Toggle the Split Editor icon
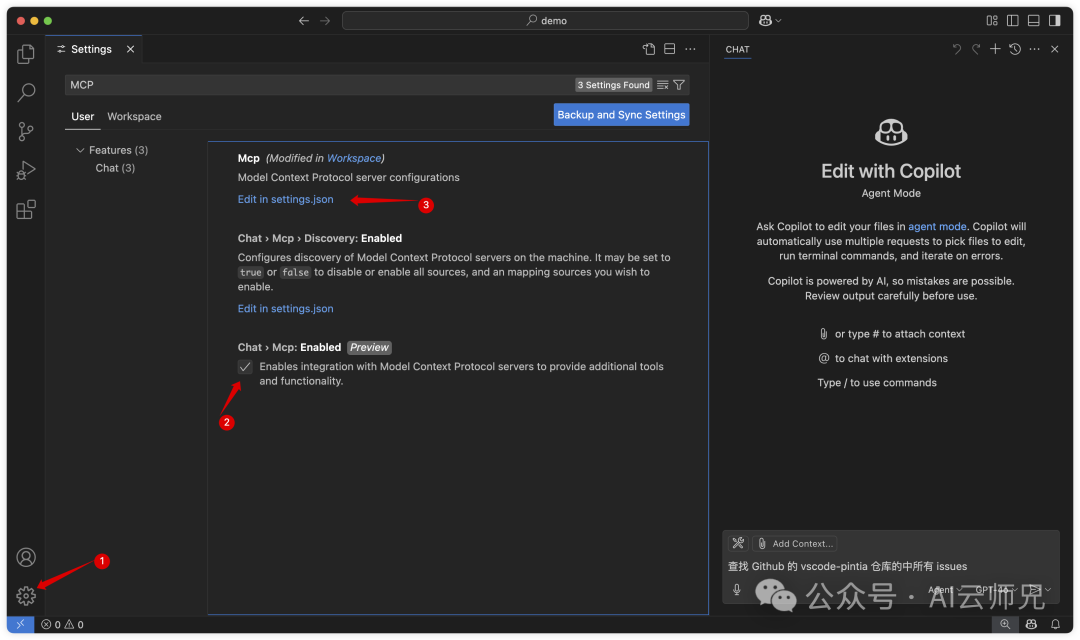 point(668,48)
